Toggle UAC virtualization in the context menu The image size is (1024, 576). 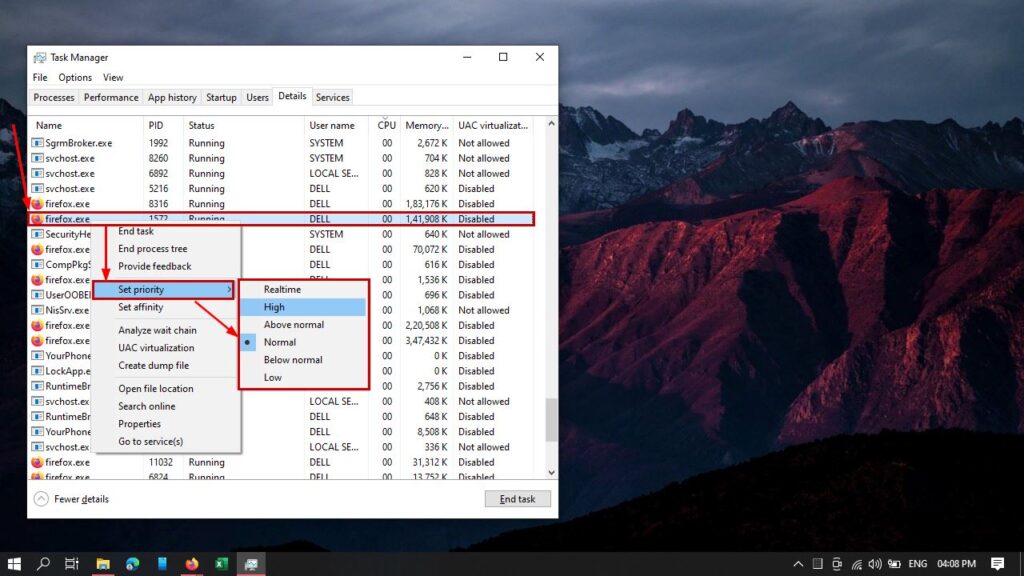coord(156,348)
